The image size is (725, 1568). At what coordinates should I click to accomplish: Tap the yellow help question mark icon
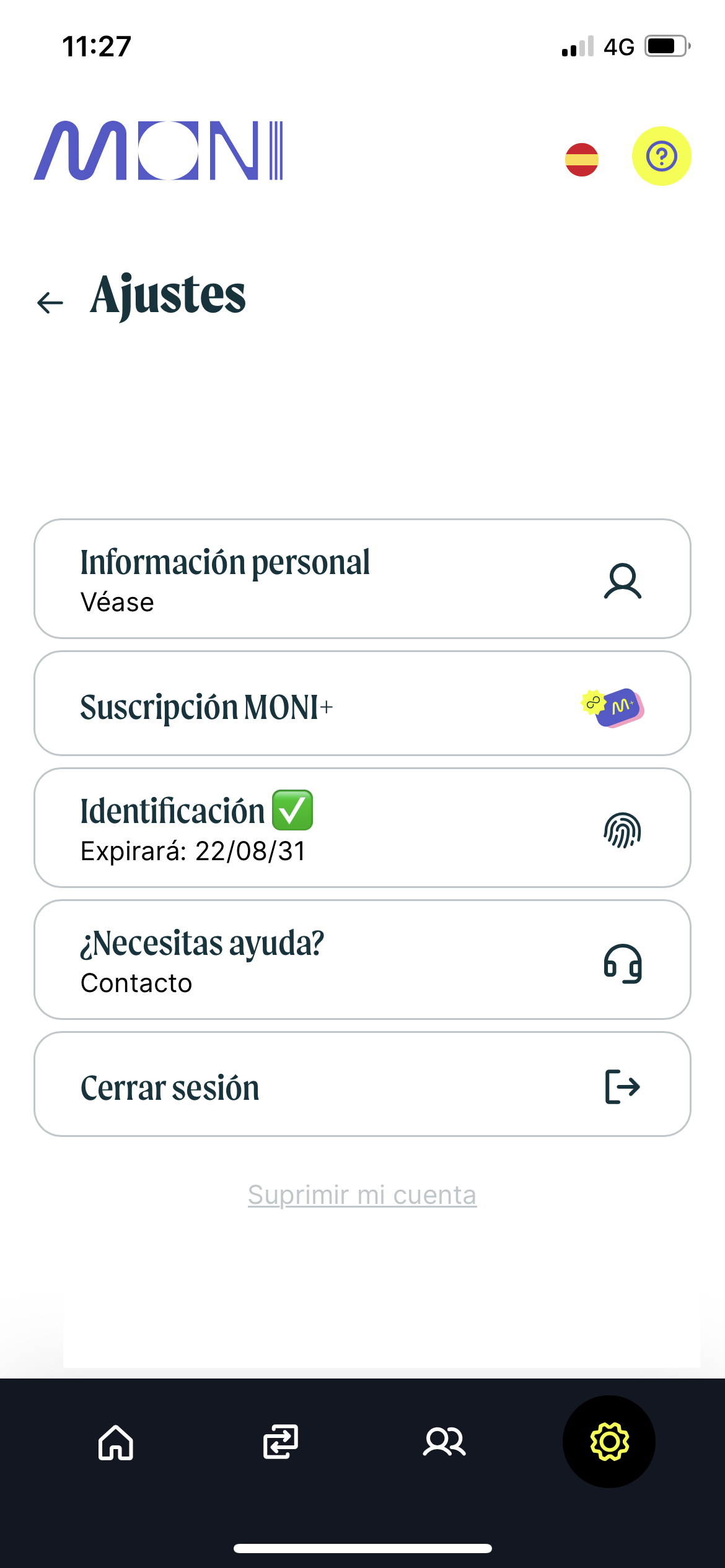coord(661,156)
